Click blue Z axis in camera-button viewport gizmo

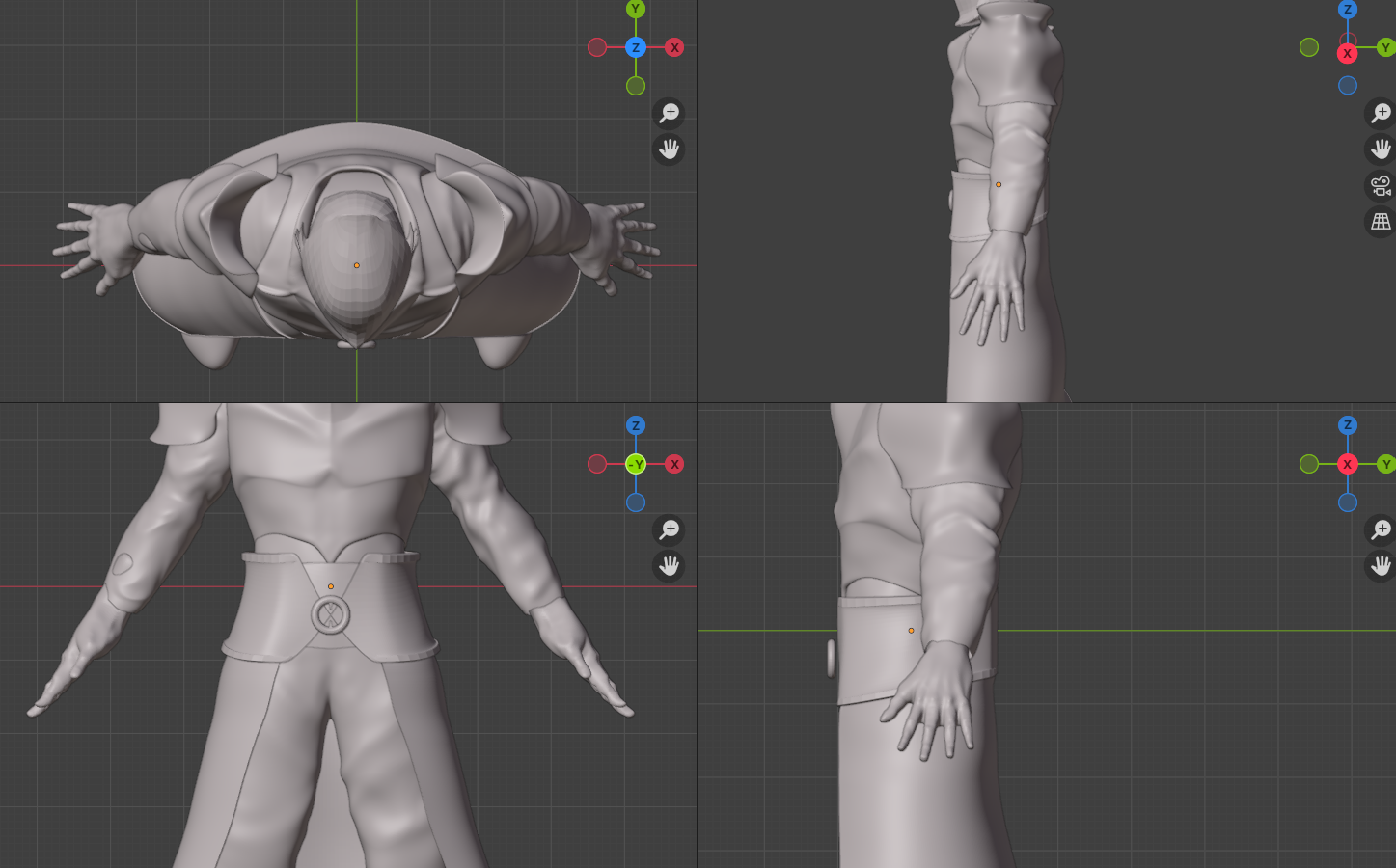click(x=1348, y=9)
